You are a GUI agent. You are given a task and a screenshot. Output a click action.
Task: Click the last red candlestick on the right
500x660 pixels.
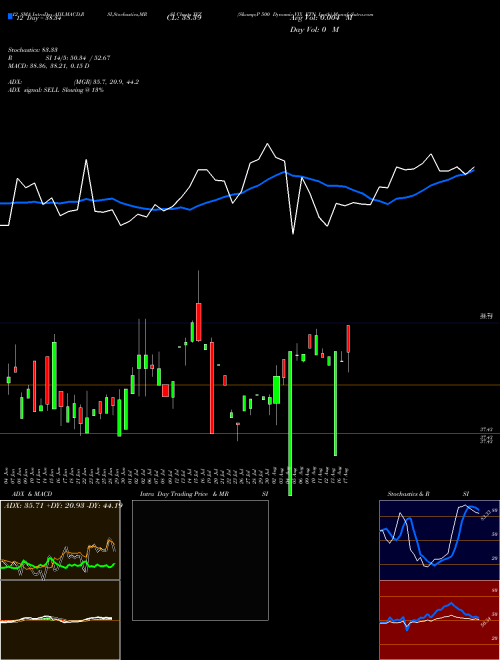coord(348,339)
